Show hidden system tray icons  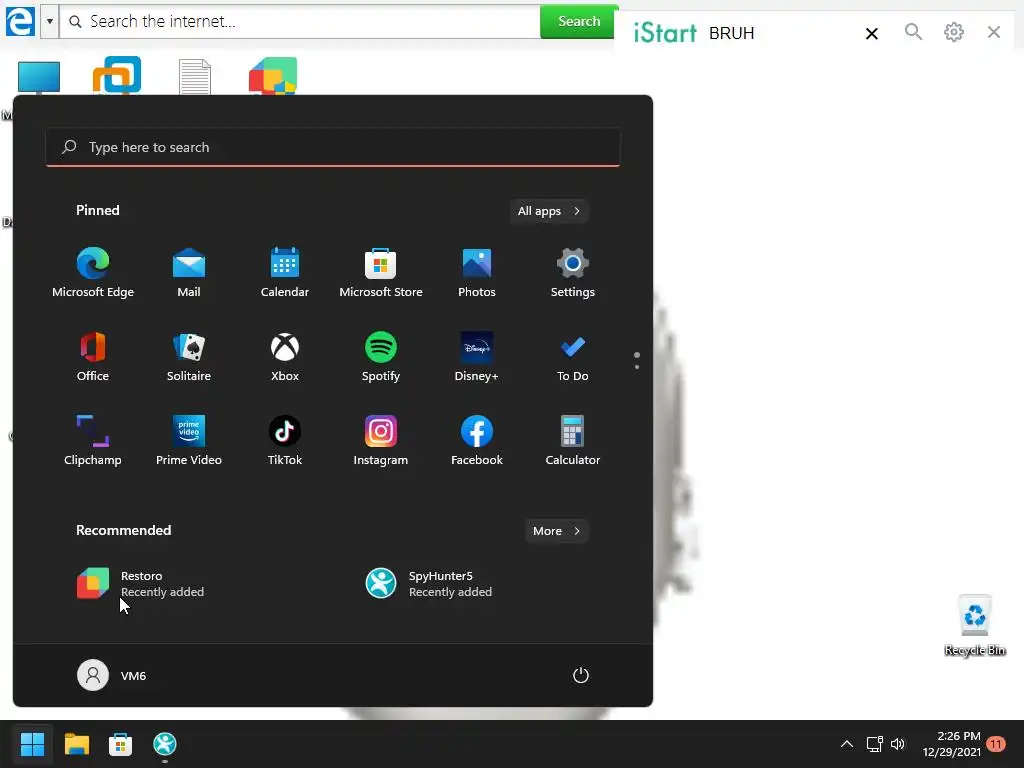click(846, 744)
